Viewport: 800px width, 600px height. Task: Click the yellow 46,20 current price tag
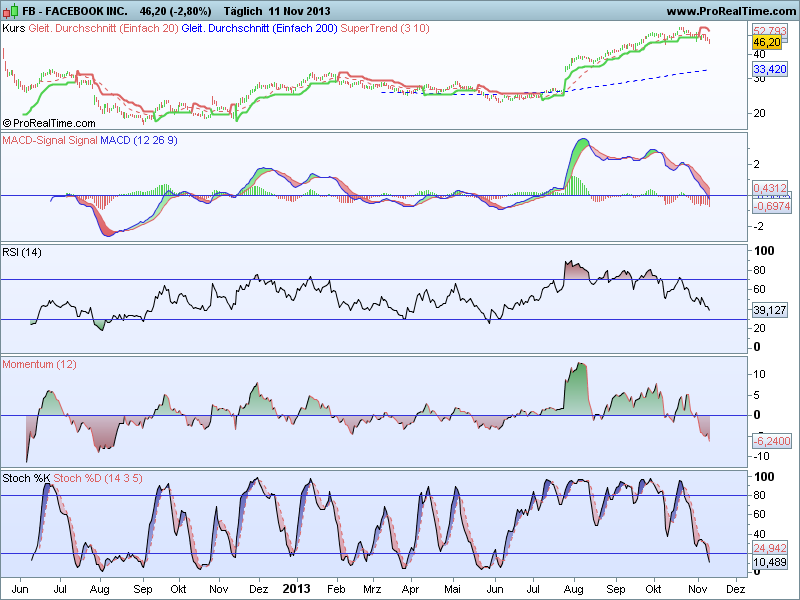click(x=767, y=42)
